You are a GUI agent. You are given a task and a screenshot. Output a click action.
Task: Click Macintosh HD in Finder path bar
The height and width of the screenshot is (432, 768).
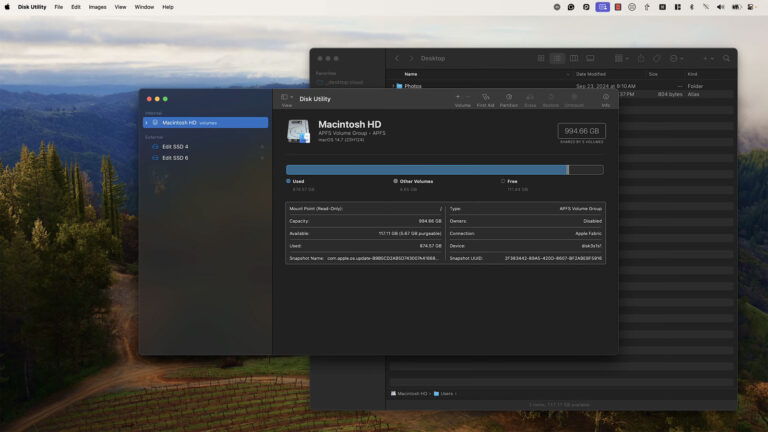pyautogui.click(x=409, y=393)
